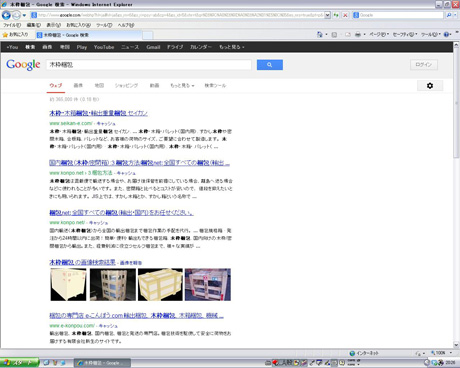Image resolution: width=460 pixels, height=368 pixels.
Task: Click the second wooden frame image thumbnail
Action: point(113,285)
